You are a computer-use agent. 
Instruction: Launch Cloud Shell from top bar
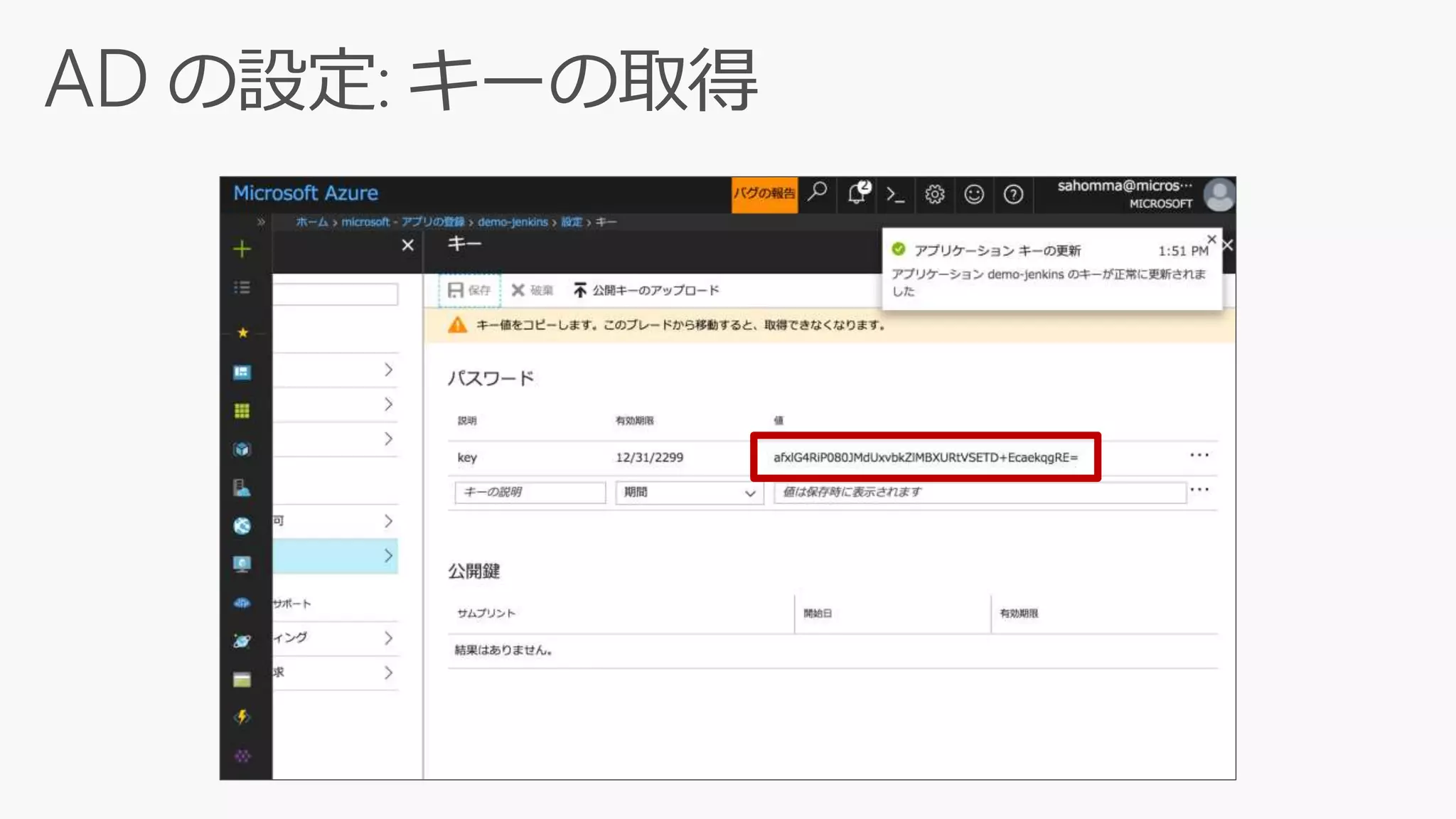coord(895,194)
